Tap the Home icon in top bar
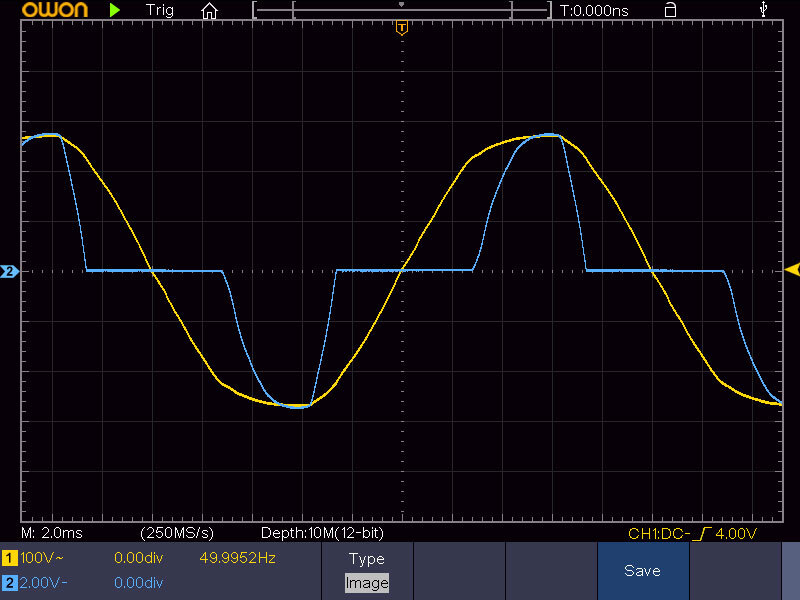Viewport: 800px width, 600px height. pyautogui.click(x=209, y=11)
